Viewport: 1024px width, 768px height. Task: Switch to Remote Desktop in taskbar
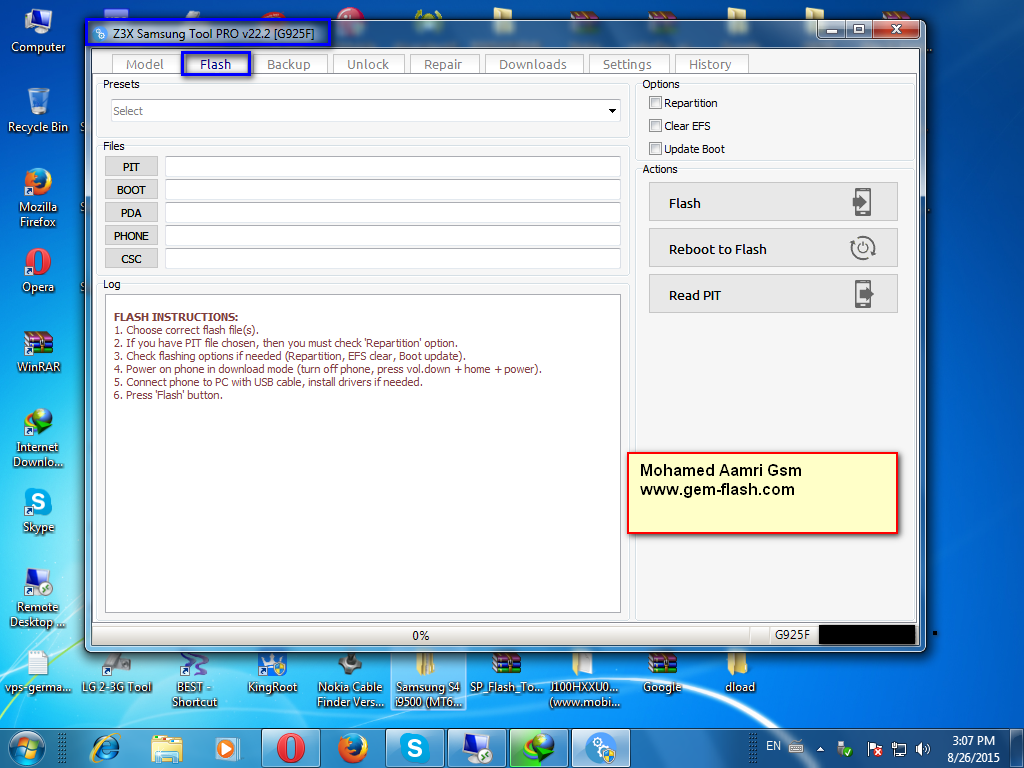(x=477, y=748)
